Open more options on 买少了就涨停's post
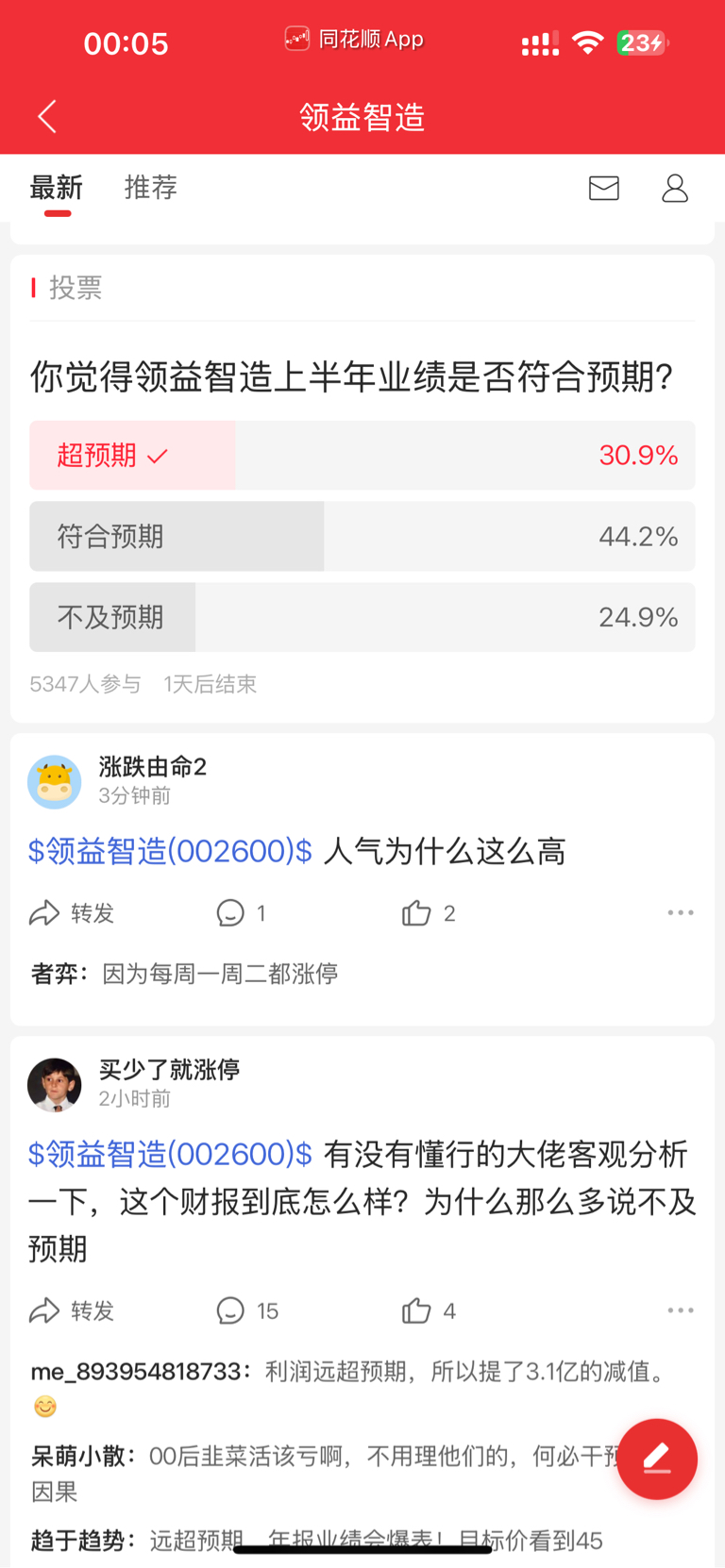This screenshot has height=1568, width=725. tap(681, 1310)
